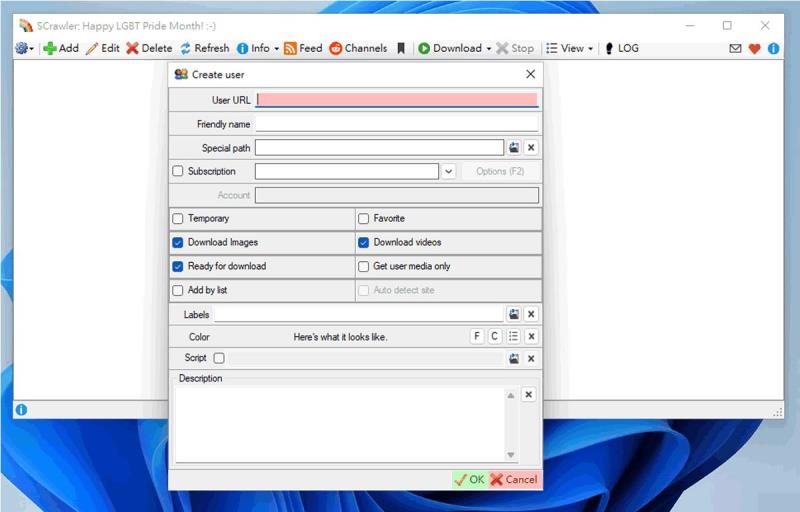The image size is (800, 512).
Task: Browse for a Script file
Action: click(x=514, y=359)
